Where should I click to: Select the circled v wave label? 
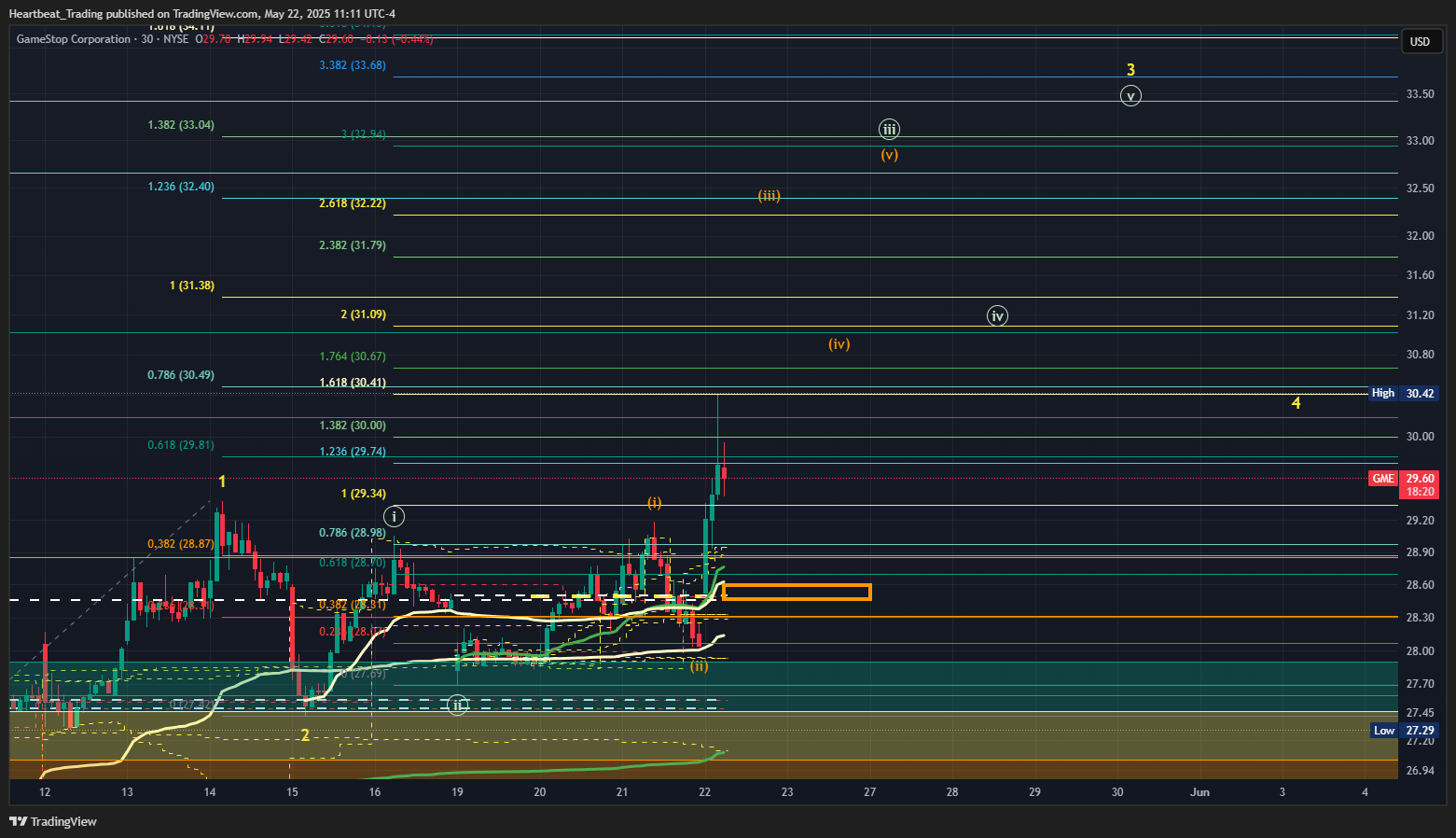point(1130,96)
